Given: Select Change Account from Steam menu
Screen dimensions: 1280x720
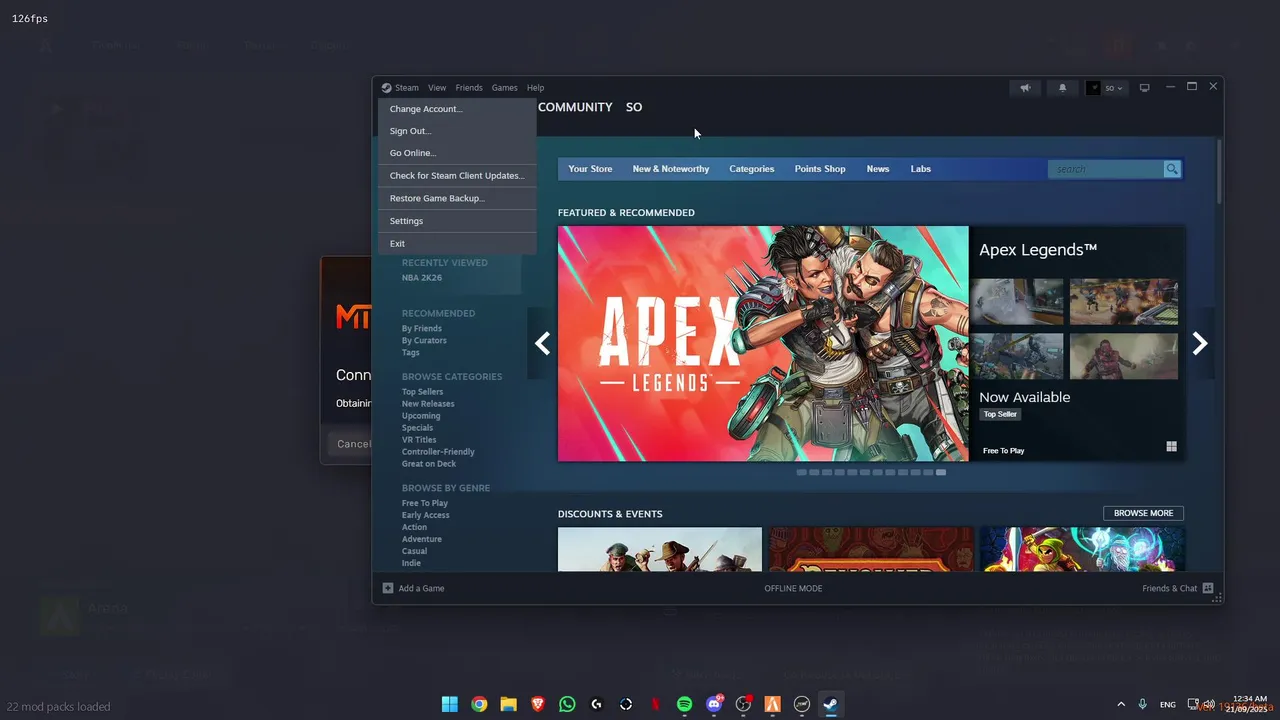Looking at the screenshot, I should click(457, 109).
